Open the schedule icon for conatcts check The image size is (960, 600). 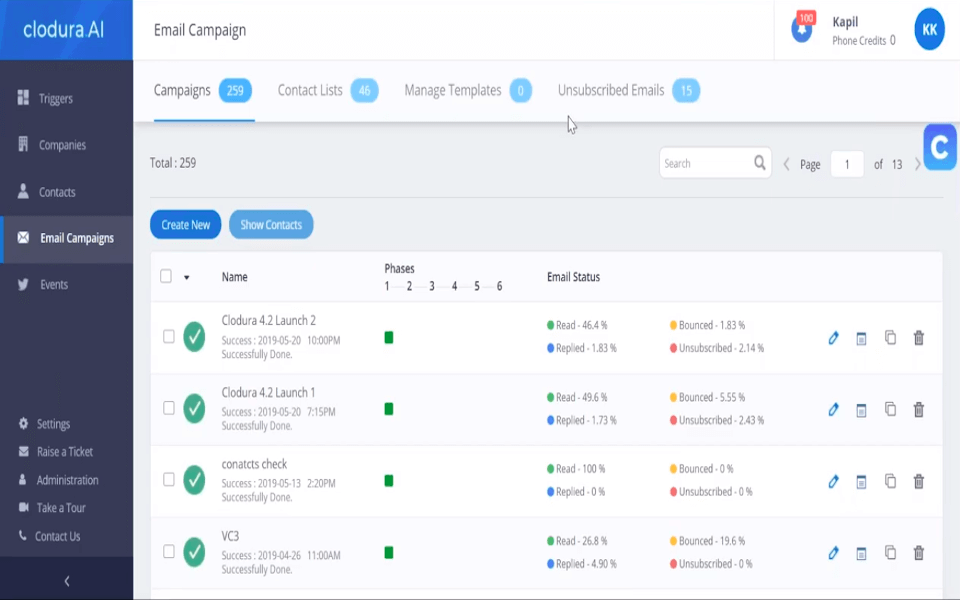pos(861,482)
